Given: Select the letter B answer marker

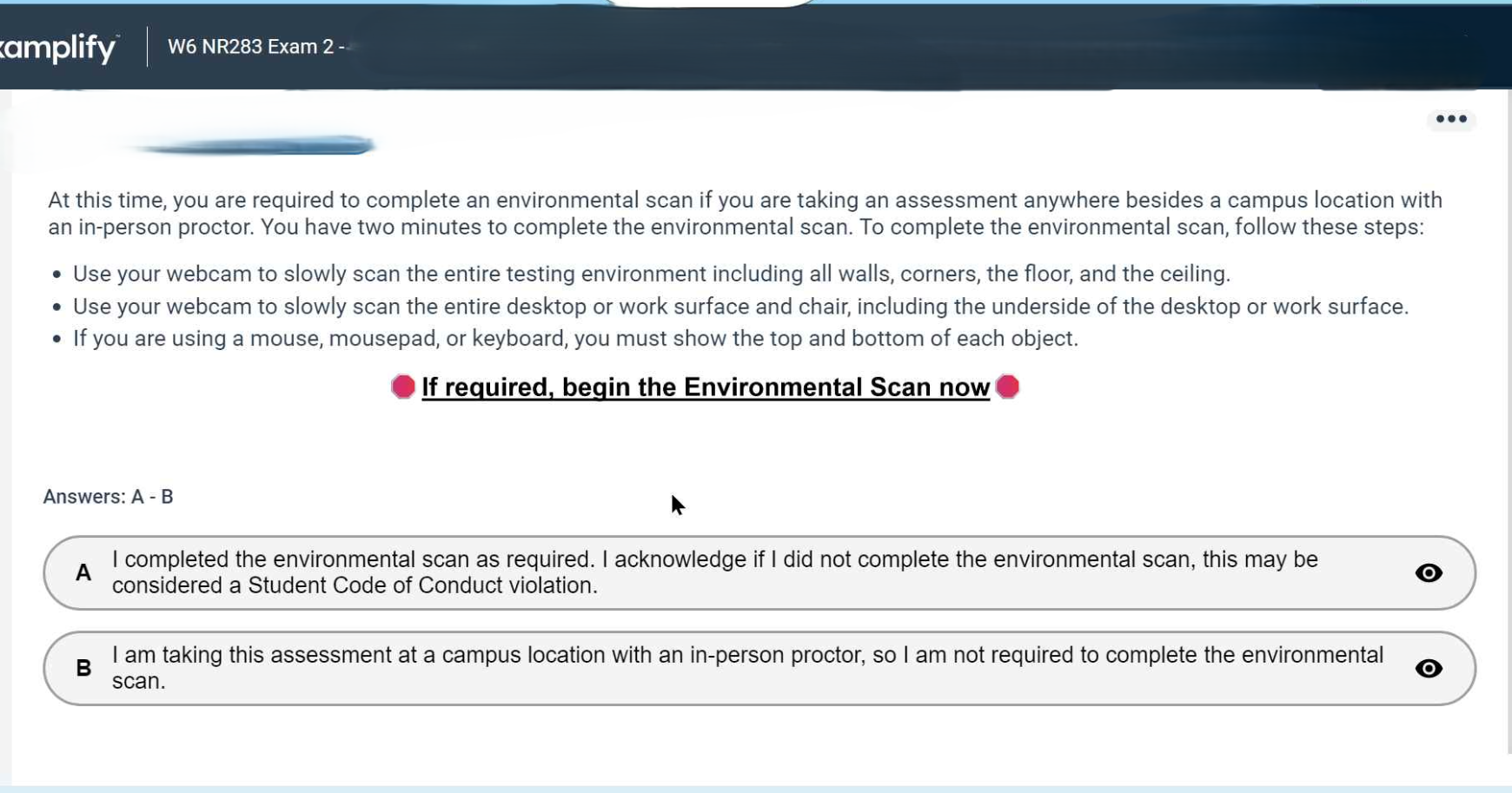Looking at the screenshot, I should 83,669.
